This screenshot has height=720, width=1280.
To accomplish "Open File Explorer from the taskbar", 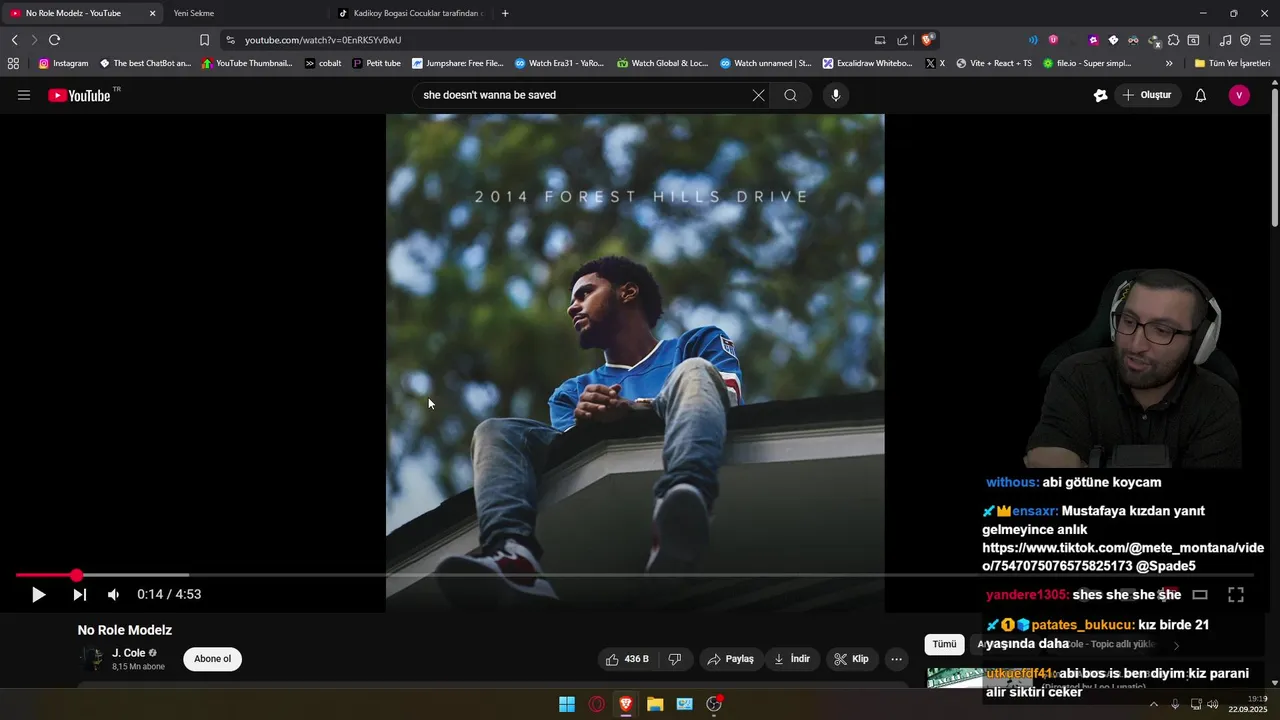I will pos(655,704).
